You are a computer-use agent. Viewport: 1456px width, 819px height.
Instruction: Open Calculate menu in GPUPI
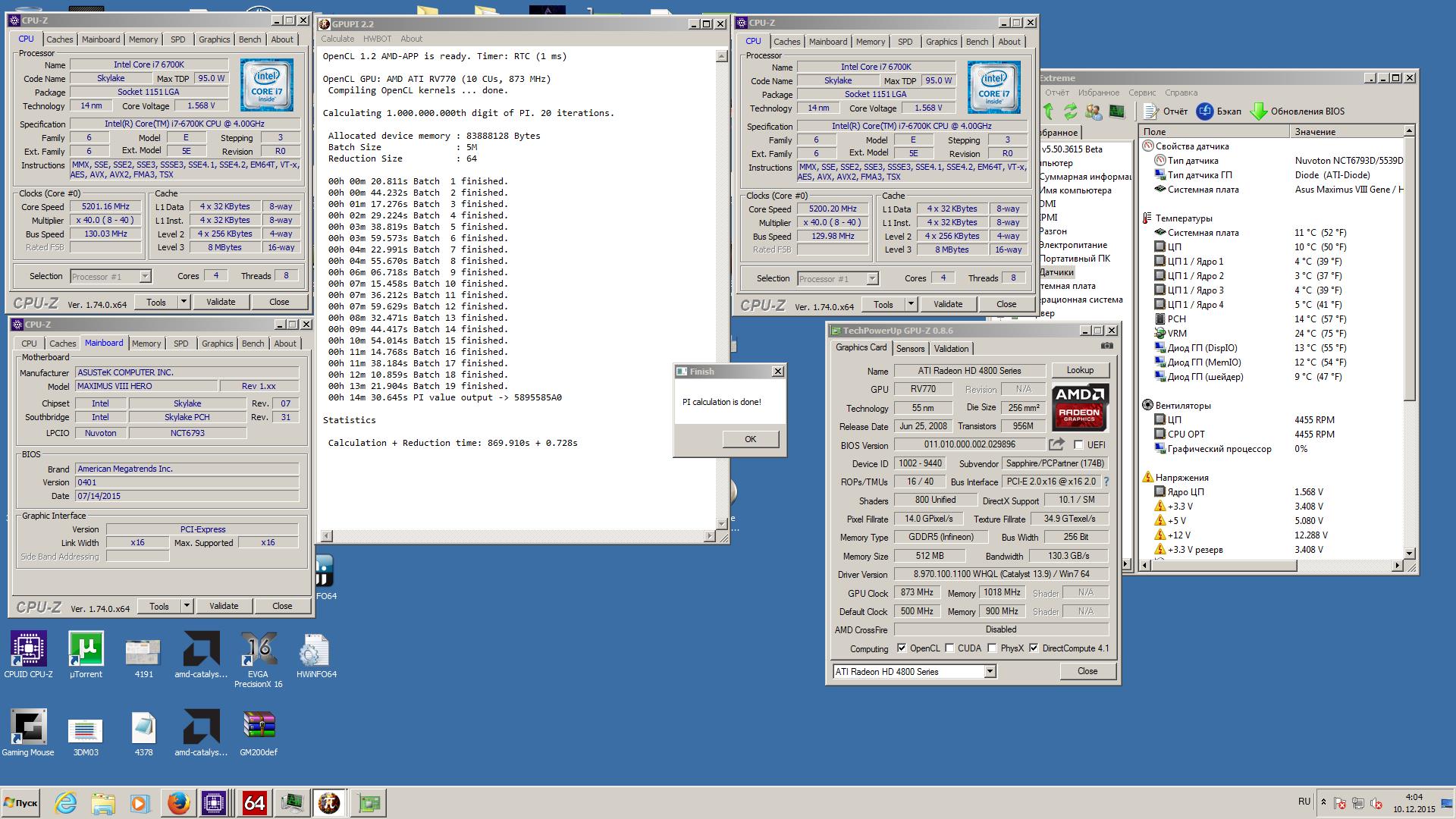(337, 39)
